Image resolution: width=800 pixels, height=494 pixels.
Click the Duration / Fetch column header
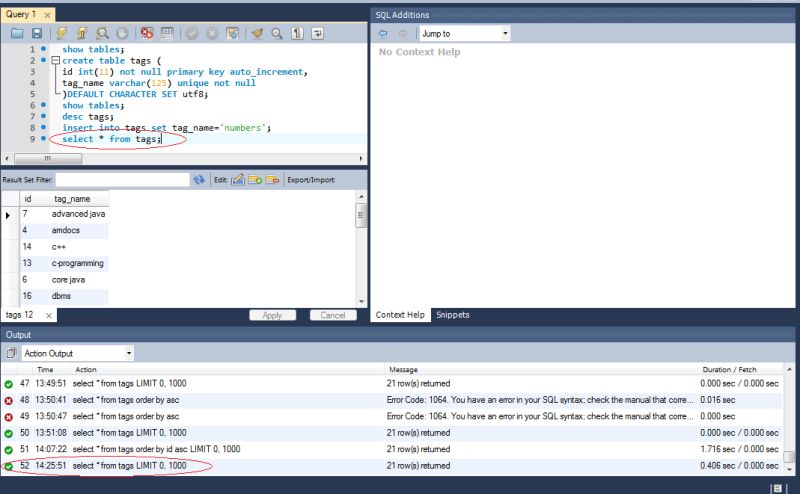tap(729, 369)
